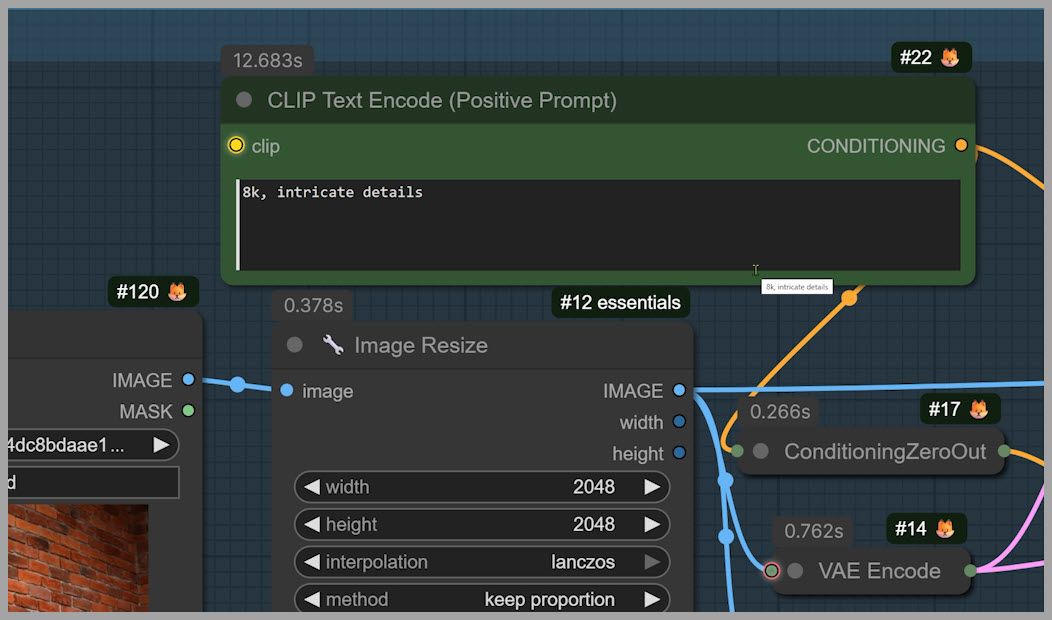Click inside the positive prompt text box

(600, 225)
